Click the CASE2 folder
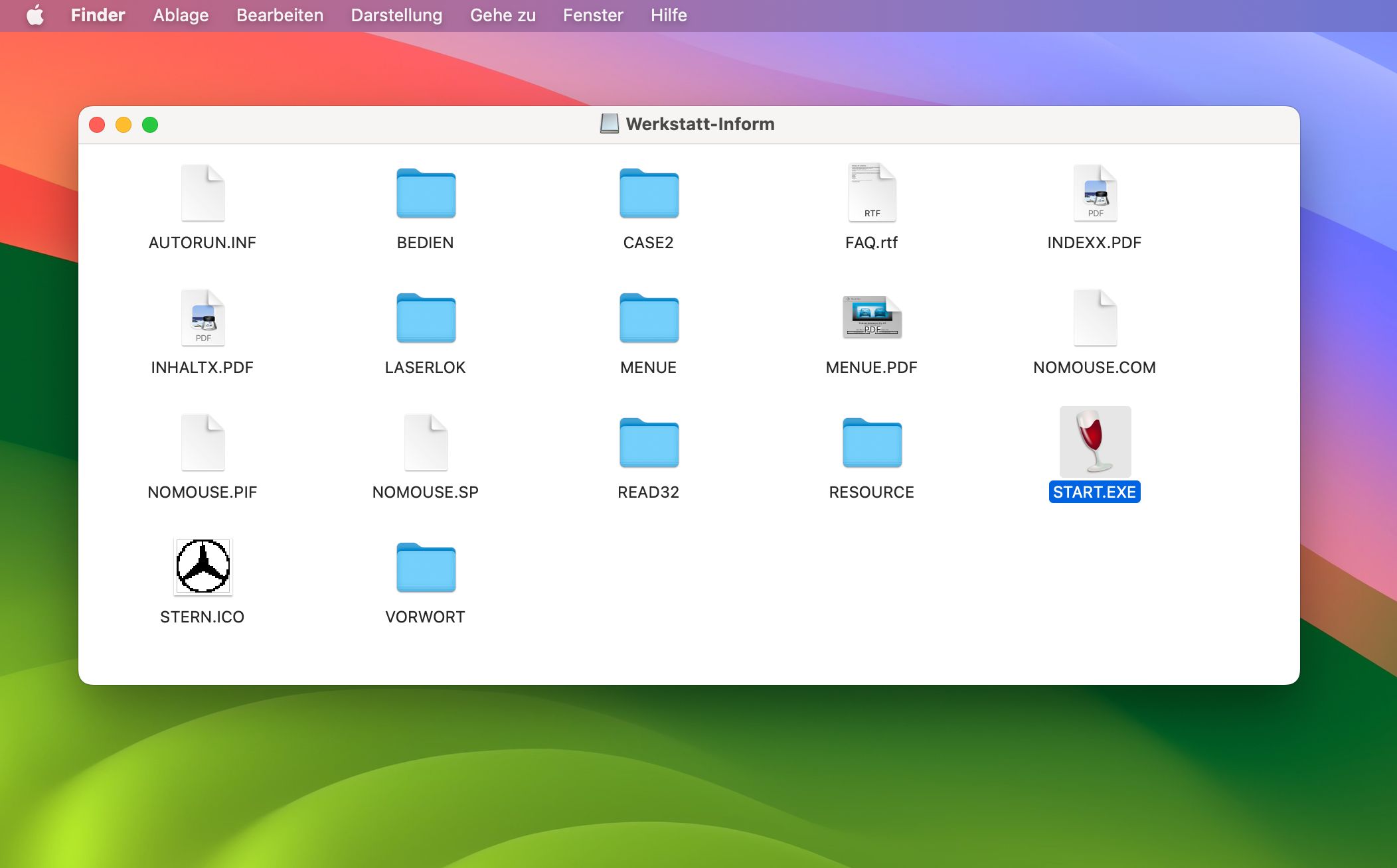Screen dimensions: 1397x868 point(649,193)
